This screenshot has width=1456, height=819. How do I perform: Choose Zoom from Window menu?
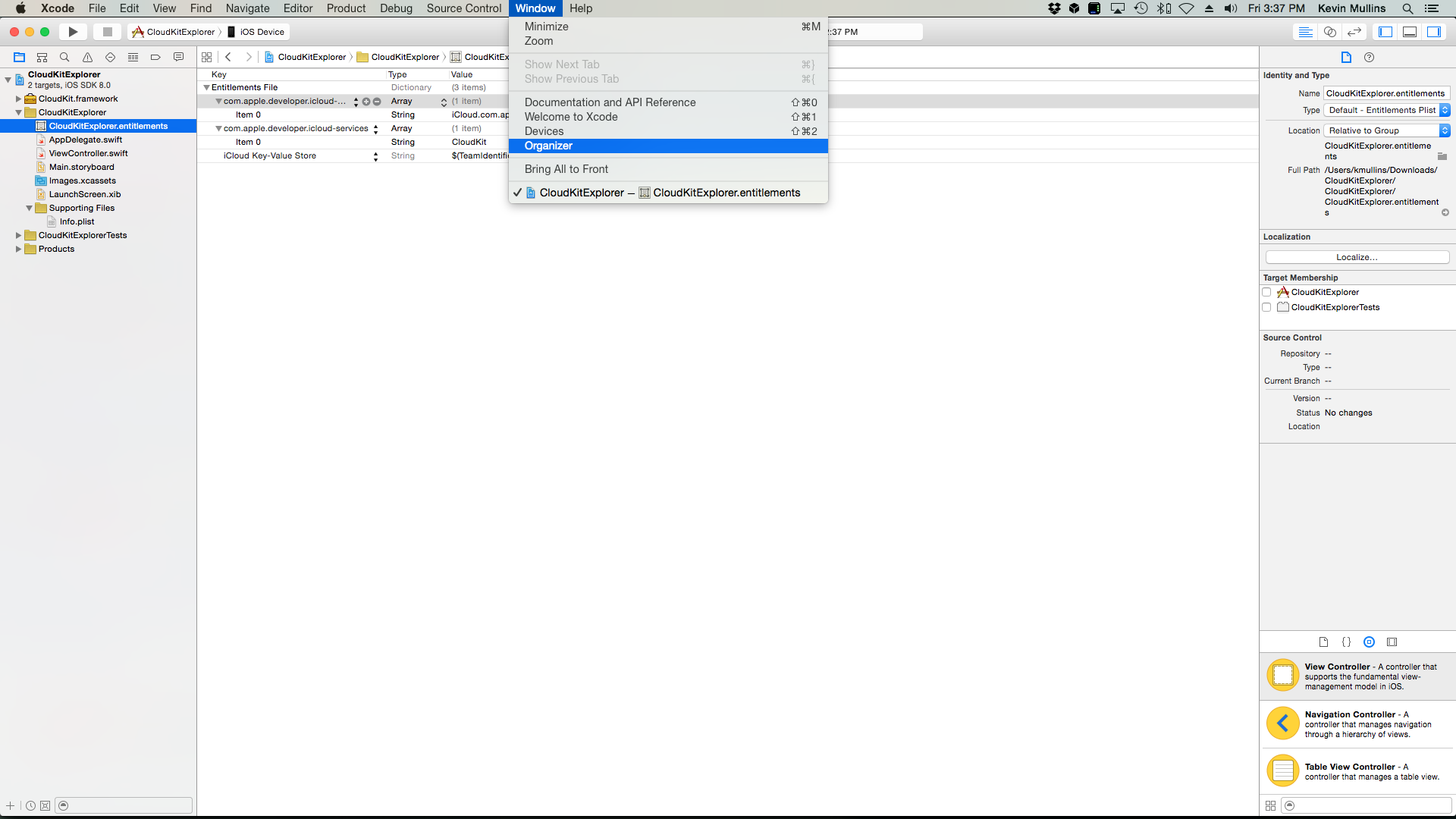668,41
